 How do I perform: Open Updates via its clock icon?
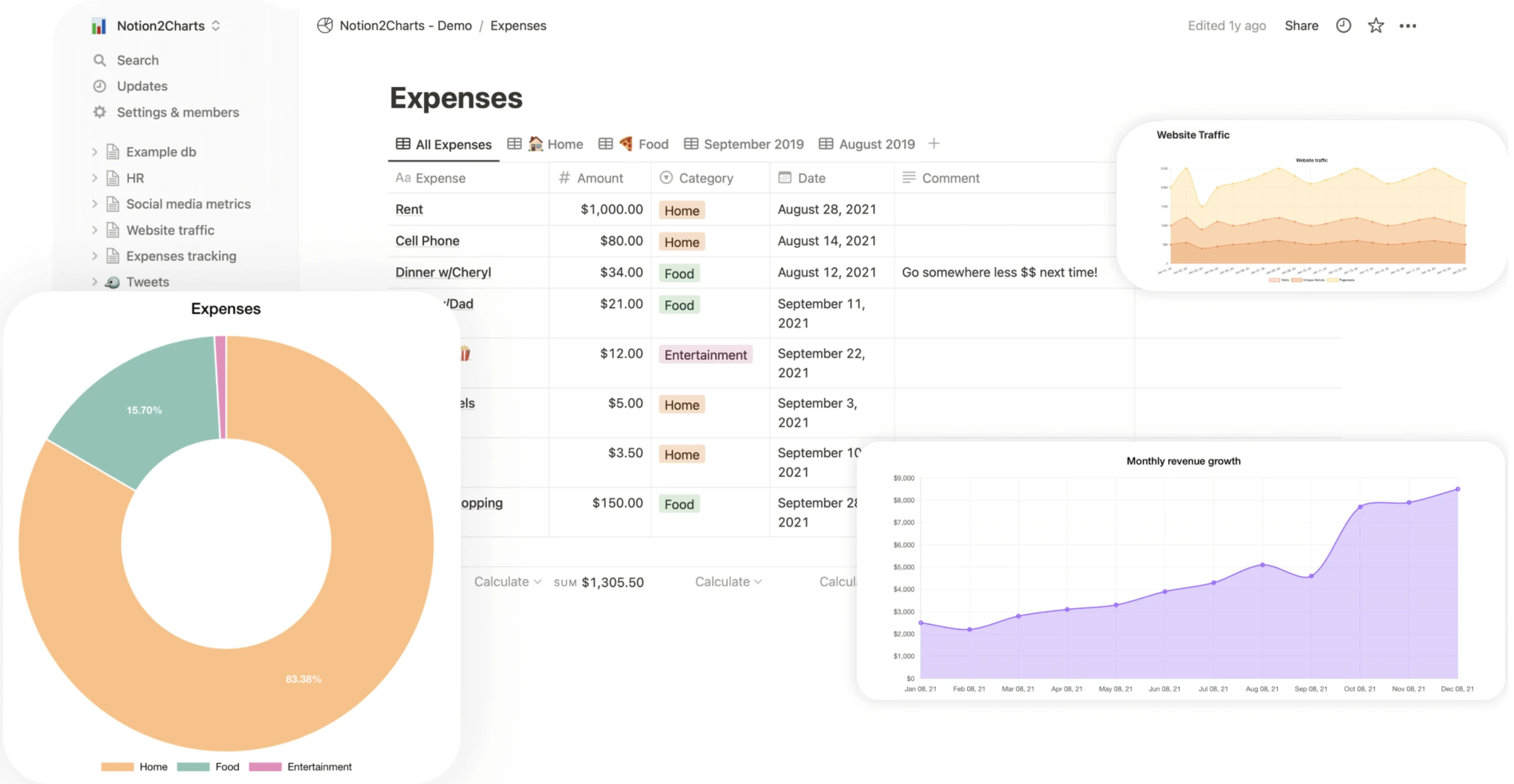(100, 86)
